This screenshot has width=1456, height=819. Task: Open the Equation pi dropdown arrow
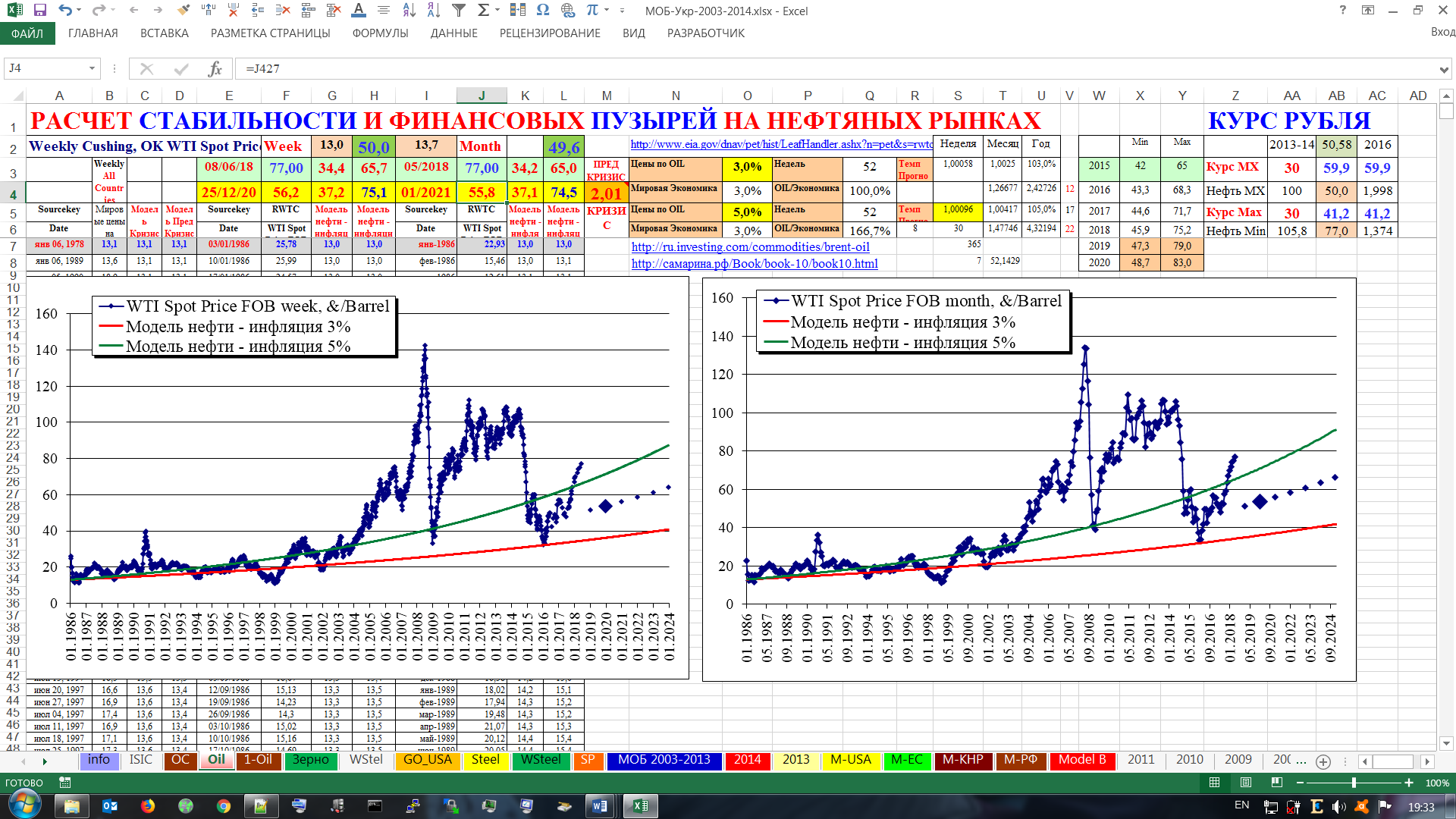(x=607, y=11)
